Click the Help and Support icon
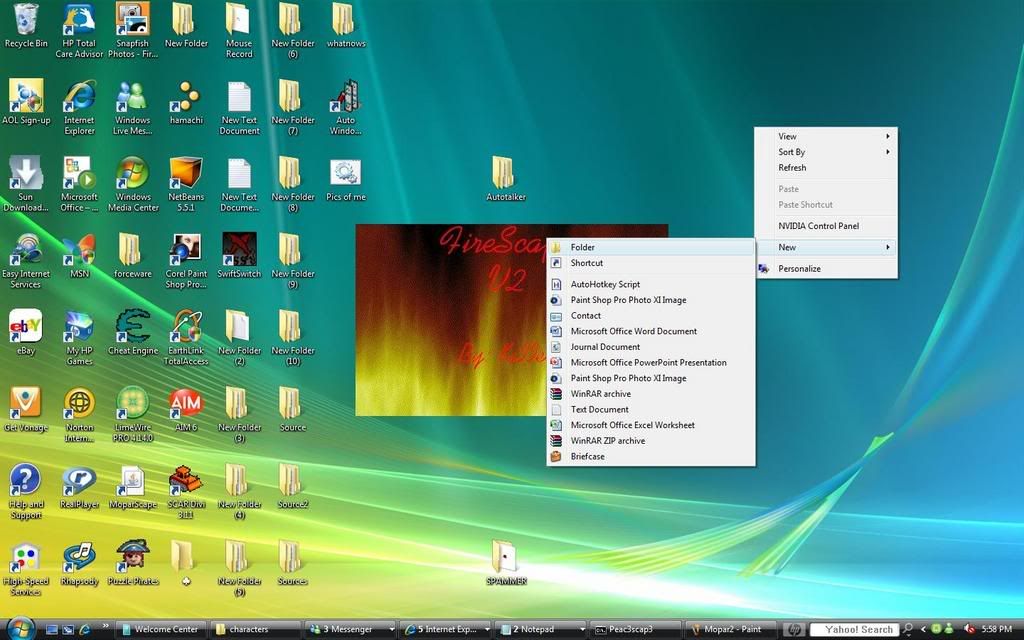Image resolution: width=1024 pixels, height=640 pixels. click(25, 491)
